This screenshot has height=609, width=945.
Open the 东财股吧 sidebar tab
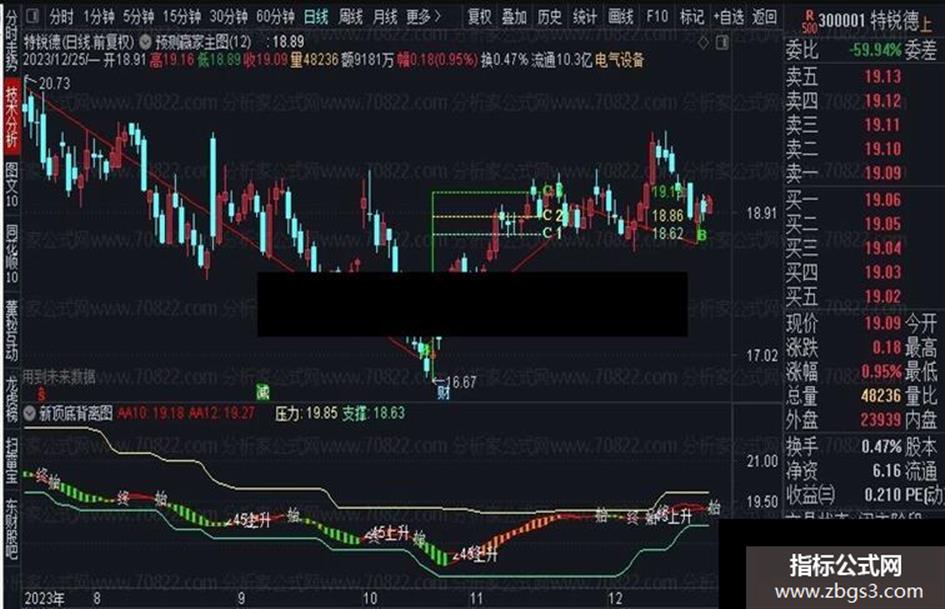click(x=11, y=530)
